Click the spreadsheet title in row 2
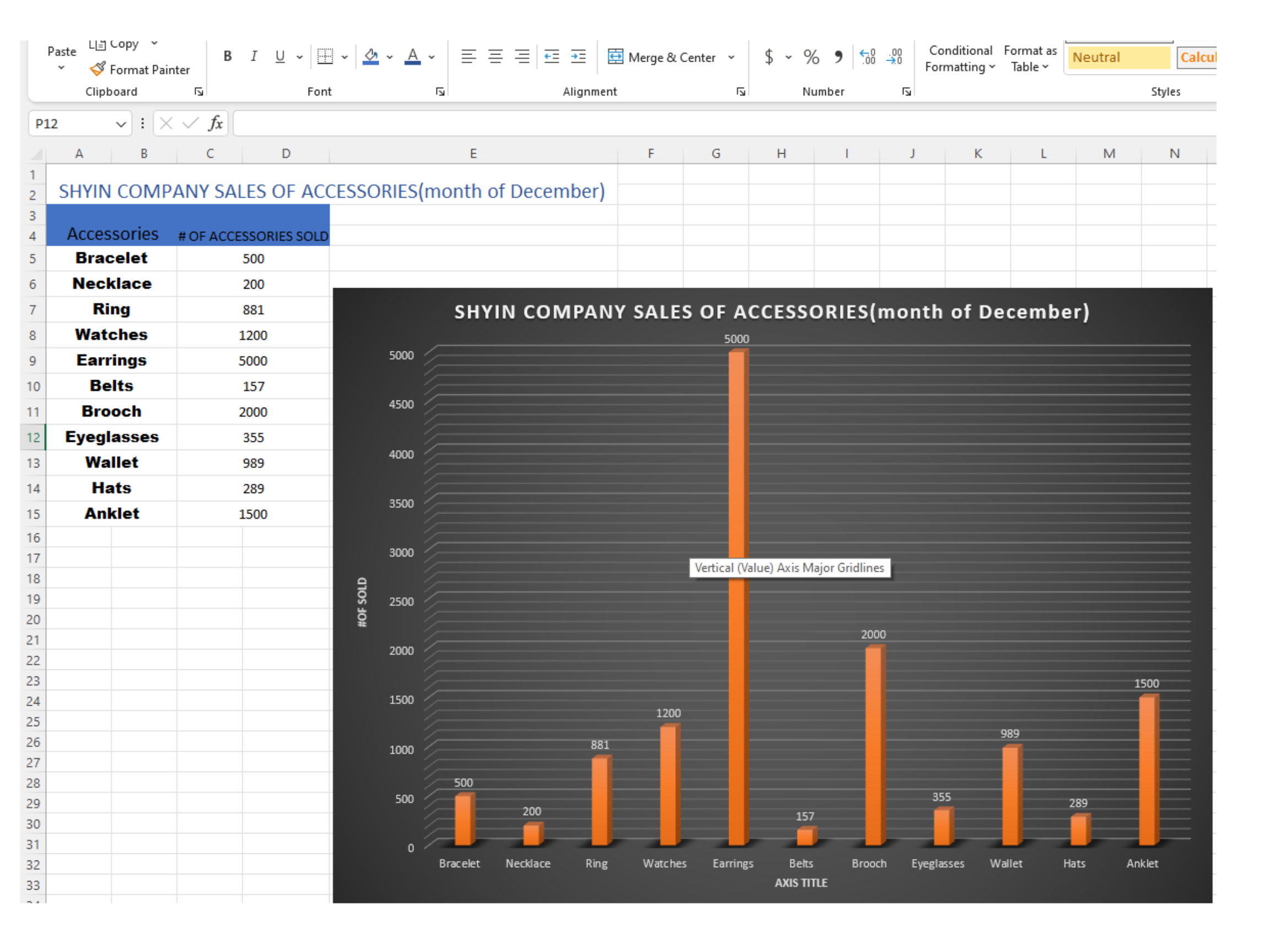This screenshot has width=1270, height=952. click(x=332, y=191)
